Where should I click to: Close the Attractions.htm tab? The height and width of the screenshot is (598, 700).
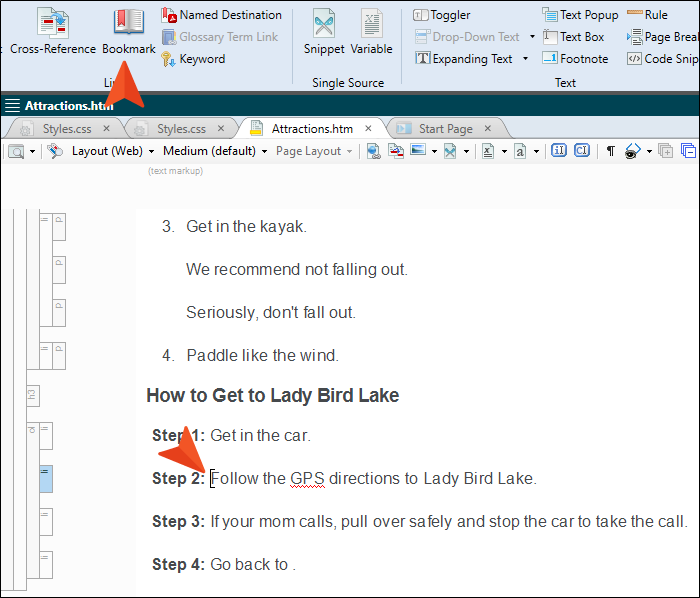point(369,128)
